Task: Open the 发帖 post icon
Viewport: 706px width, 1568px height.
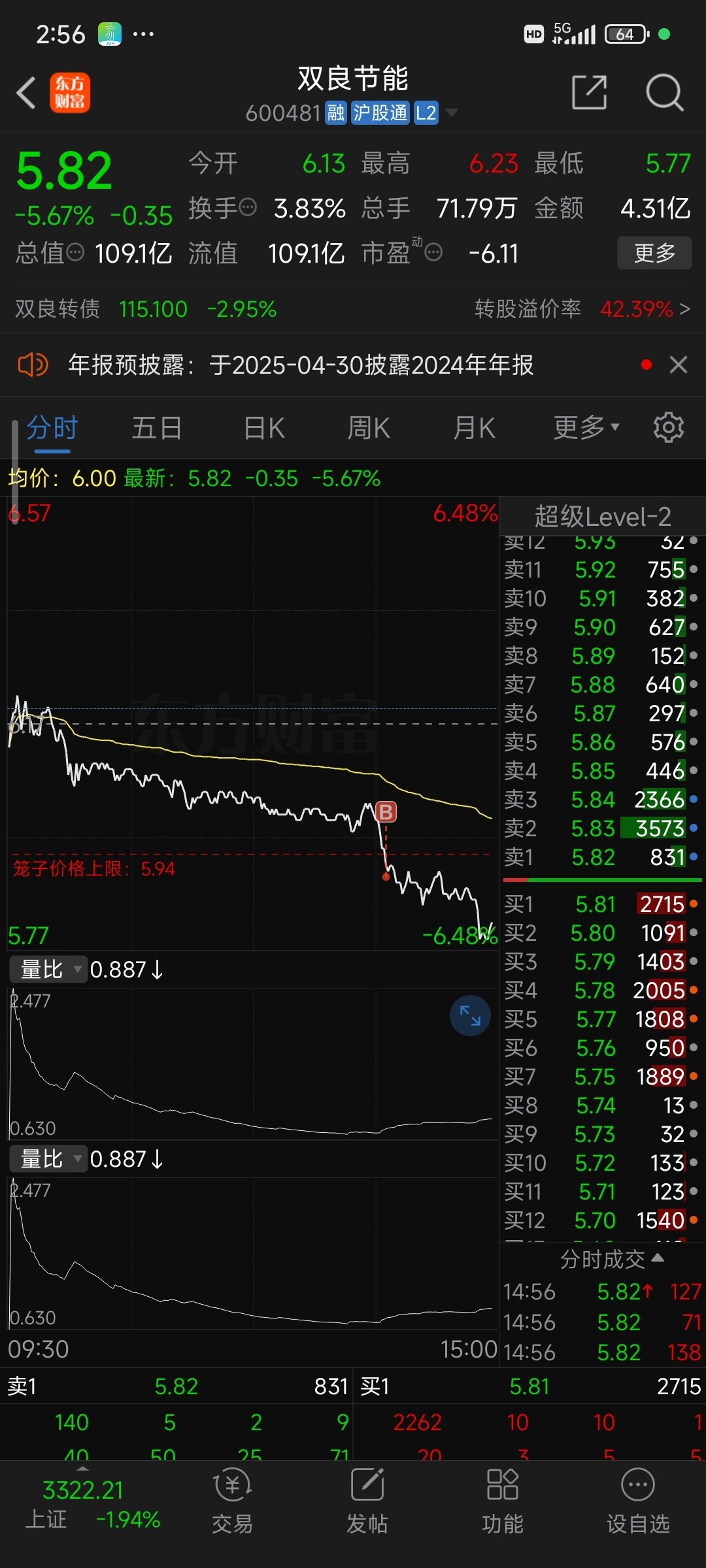Action: click(x=367, y=1501)
